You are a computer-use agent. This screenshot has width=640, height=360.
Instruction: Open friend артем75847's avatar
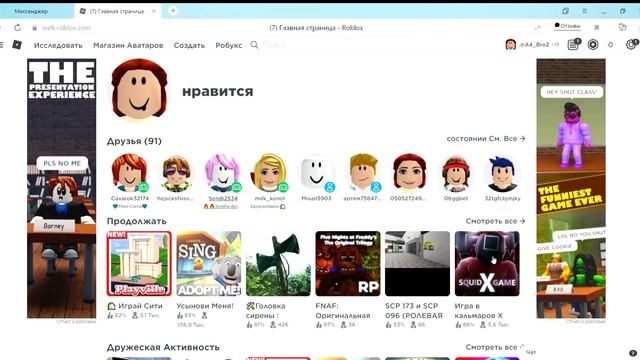362,173
